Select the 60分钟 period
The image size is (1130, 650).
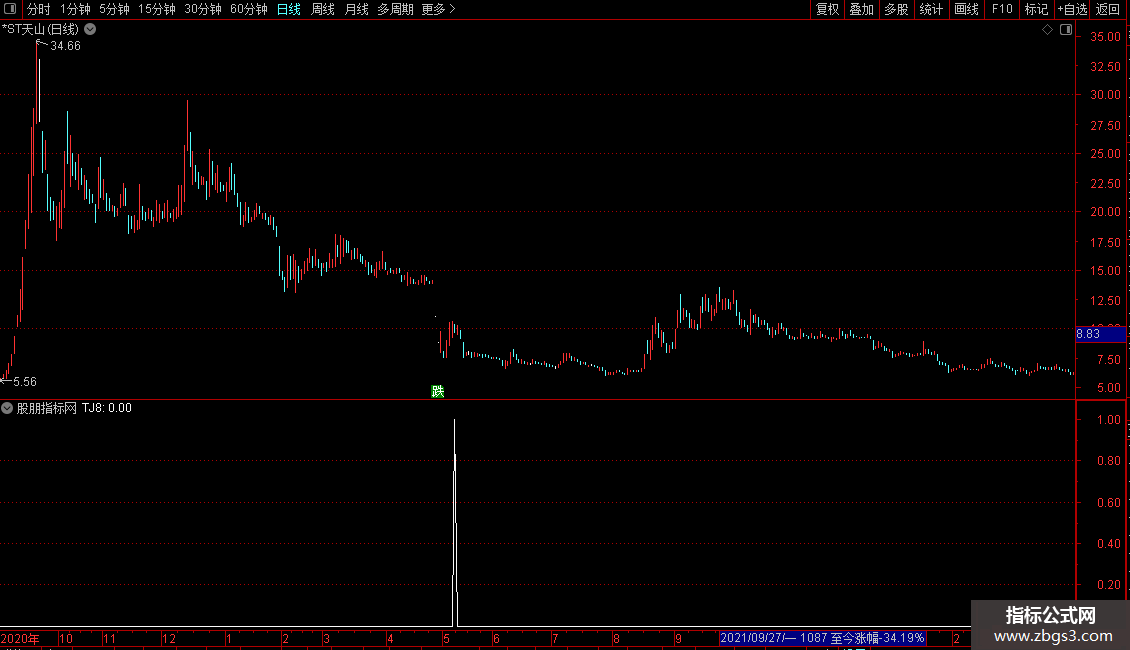249,9
